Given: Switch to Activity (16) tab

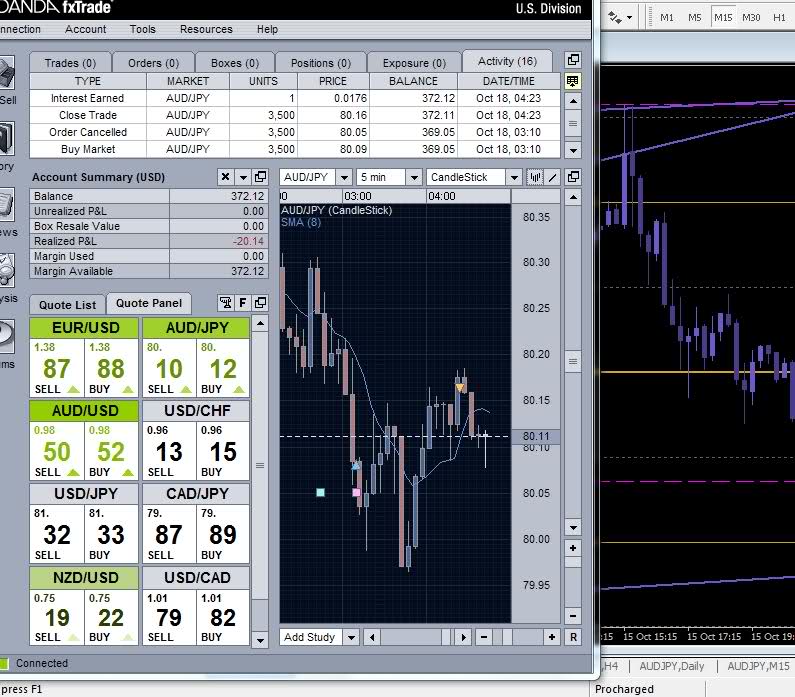Looking at the screenshot, I should (507, 61).
